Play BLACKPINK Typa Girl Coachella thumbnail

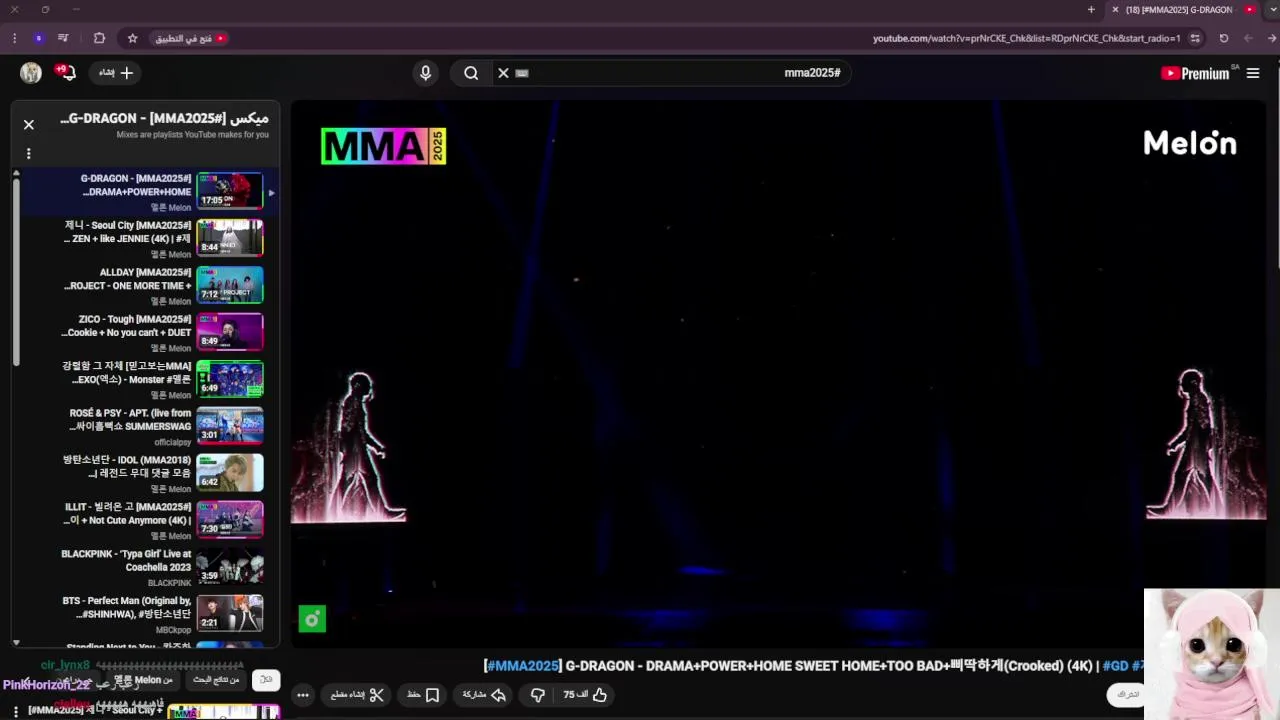pos(230,566)
